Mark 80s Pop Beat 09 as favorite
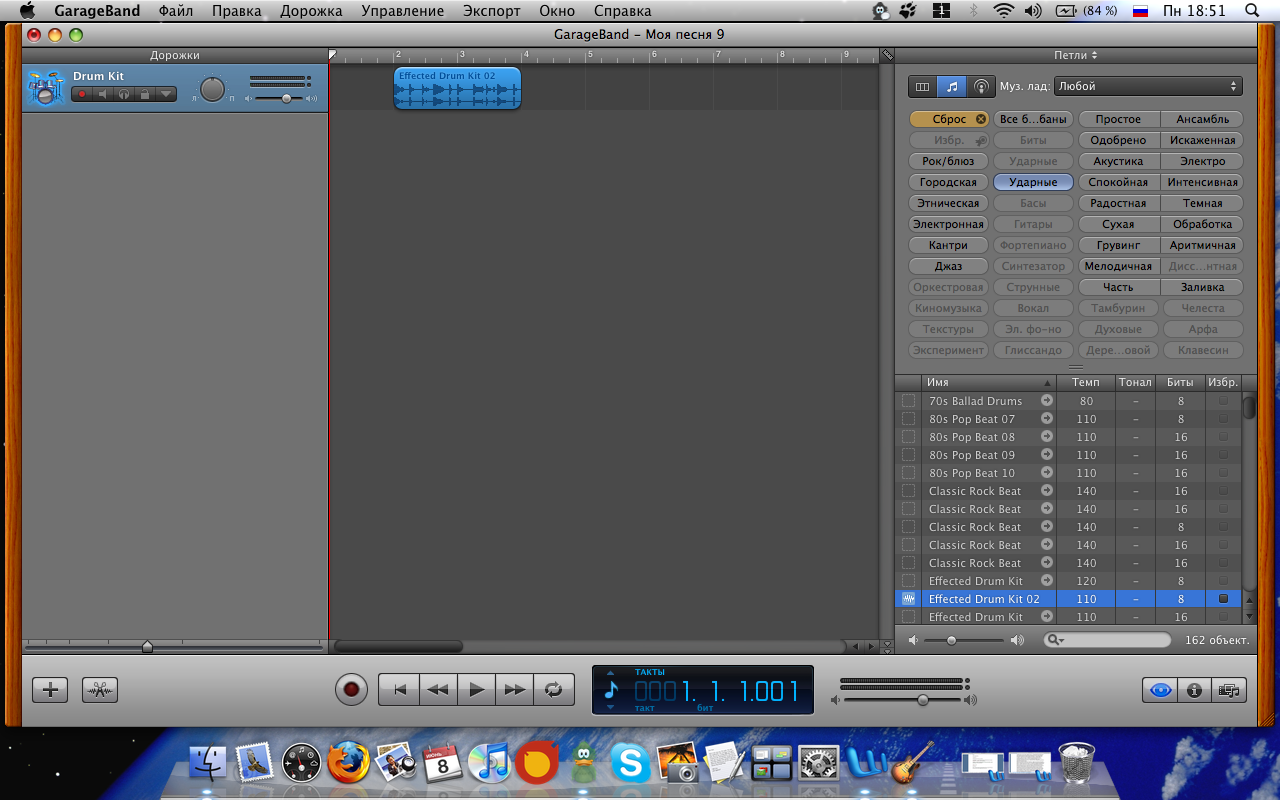Viewport: 1280px width, 800px height. click(1223, 455)
